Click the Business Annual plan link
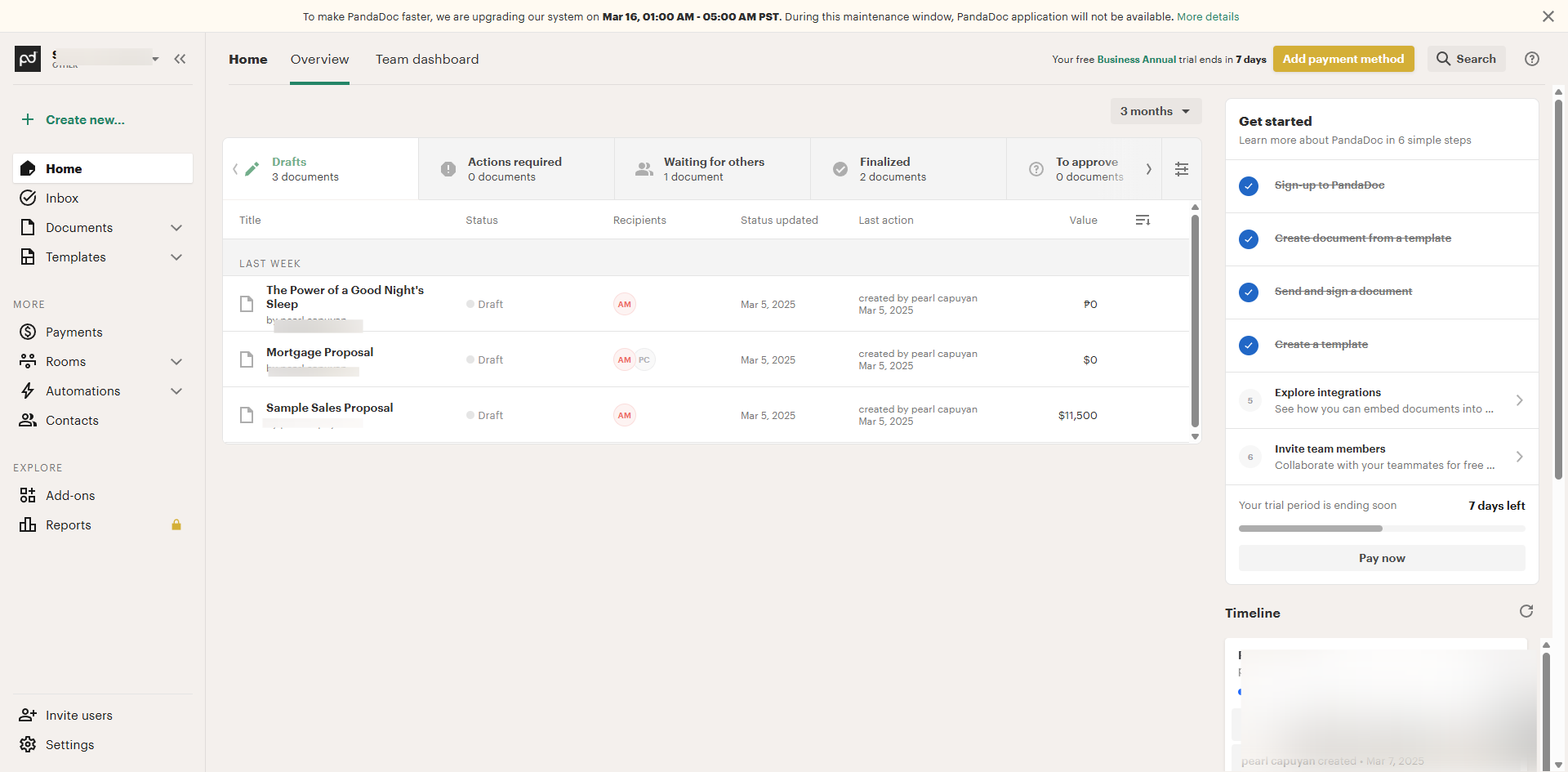 (x=1137, y=60)
